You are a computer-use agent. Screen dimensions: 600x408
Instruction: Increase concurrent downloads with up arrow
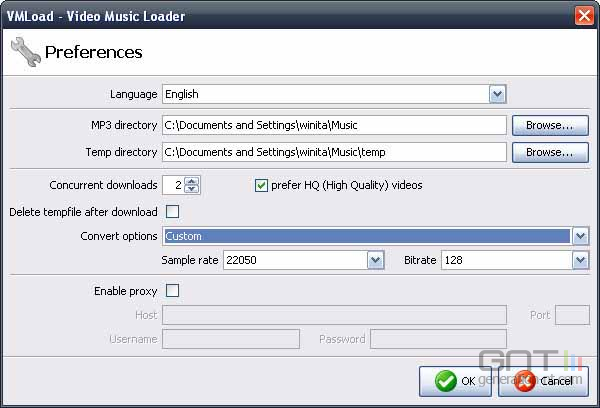(x=192, y=181)
